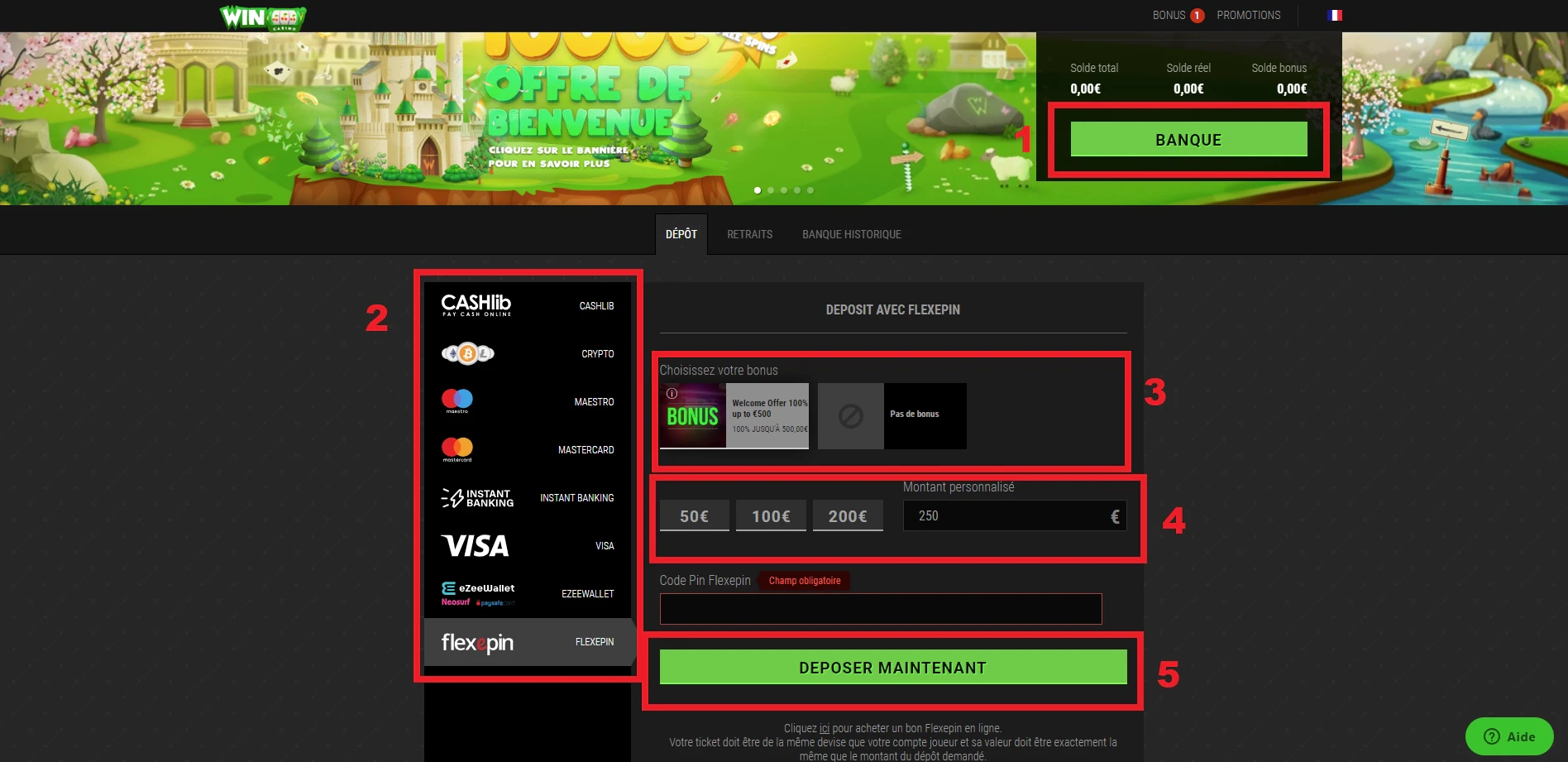
Task: Click the BONUS notification badge
Action: point(1197,16)
